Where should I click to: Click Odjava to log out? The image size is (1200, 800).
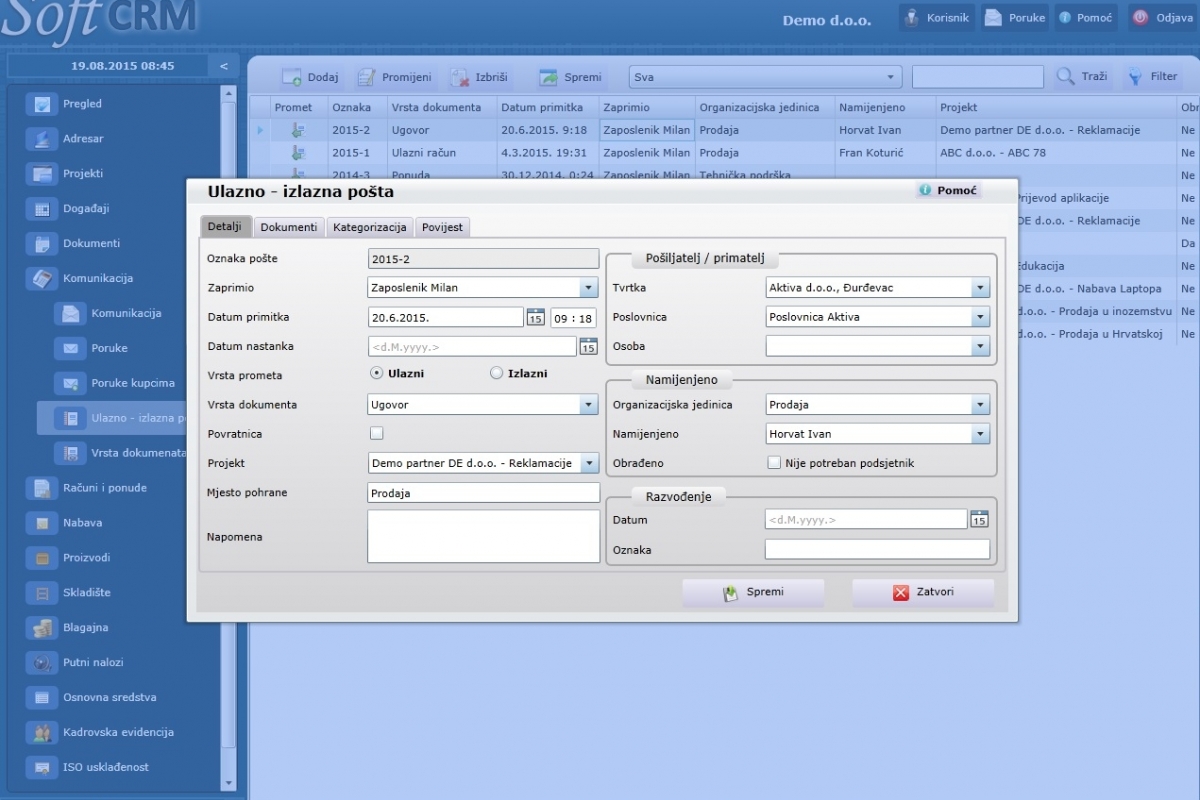[x=1162, y=18]
